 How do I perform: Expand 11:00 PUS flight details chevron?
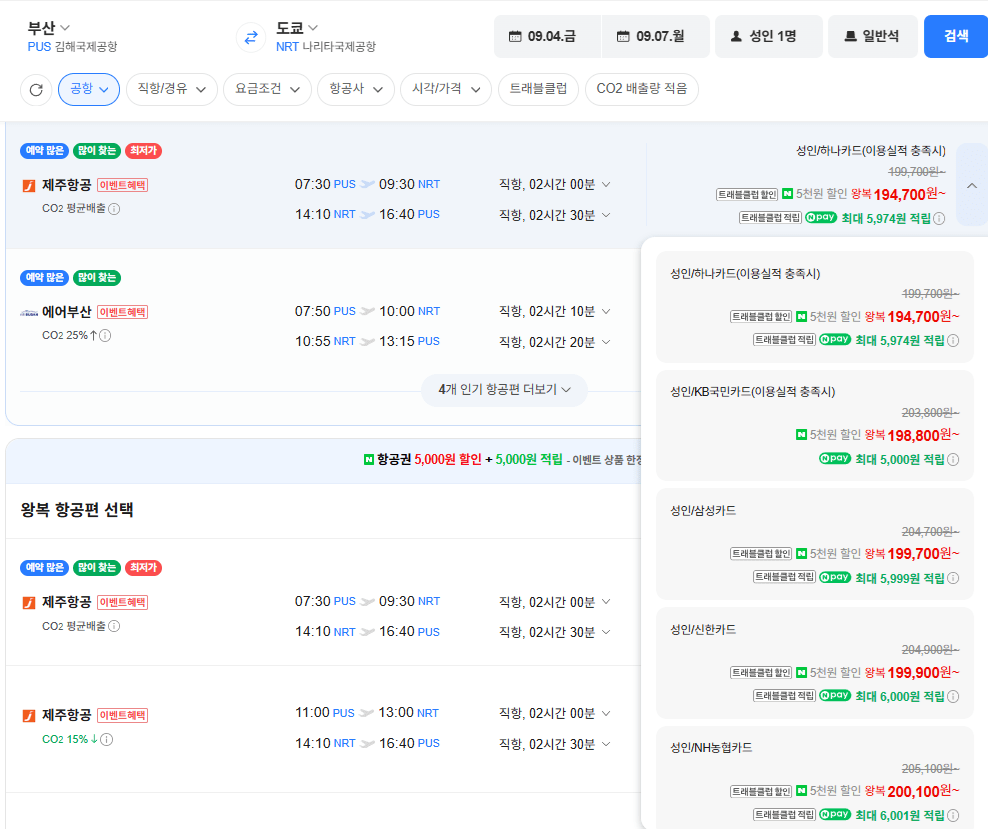(606, 713)
